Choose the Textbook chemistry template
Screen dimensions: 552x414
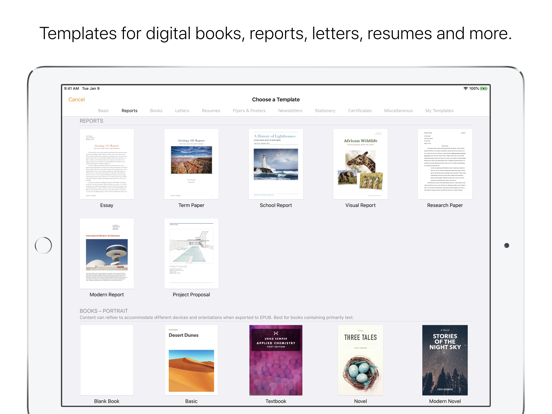tap(276, 360)
